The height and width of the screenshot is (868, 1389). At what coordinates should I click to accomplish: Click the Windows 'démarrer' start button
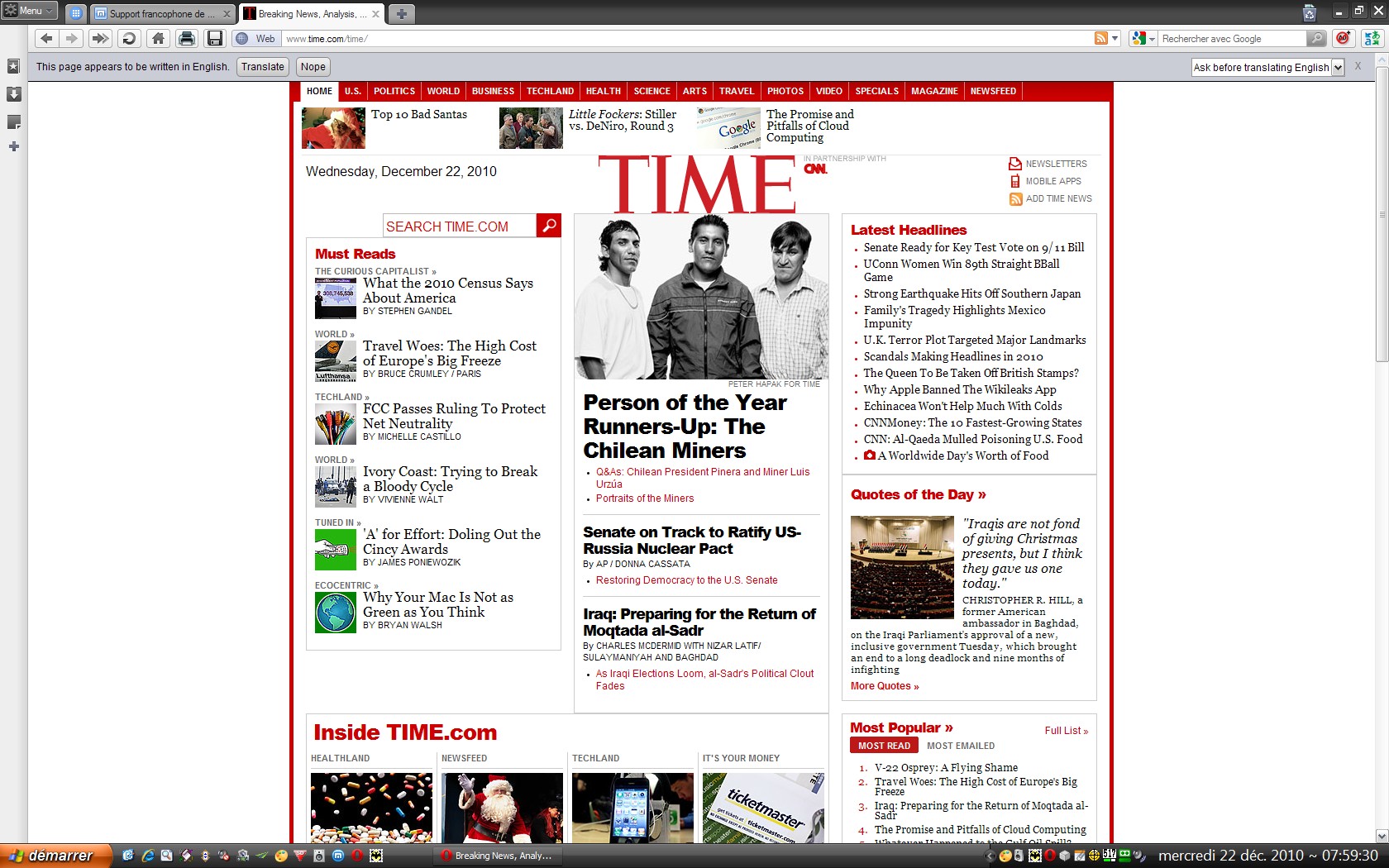pos(55,856)
